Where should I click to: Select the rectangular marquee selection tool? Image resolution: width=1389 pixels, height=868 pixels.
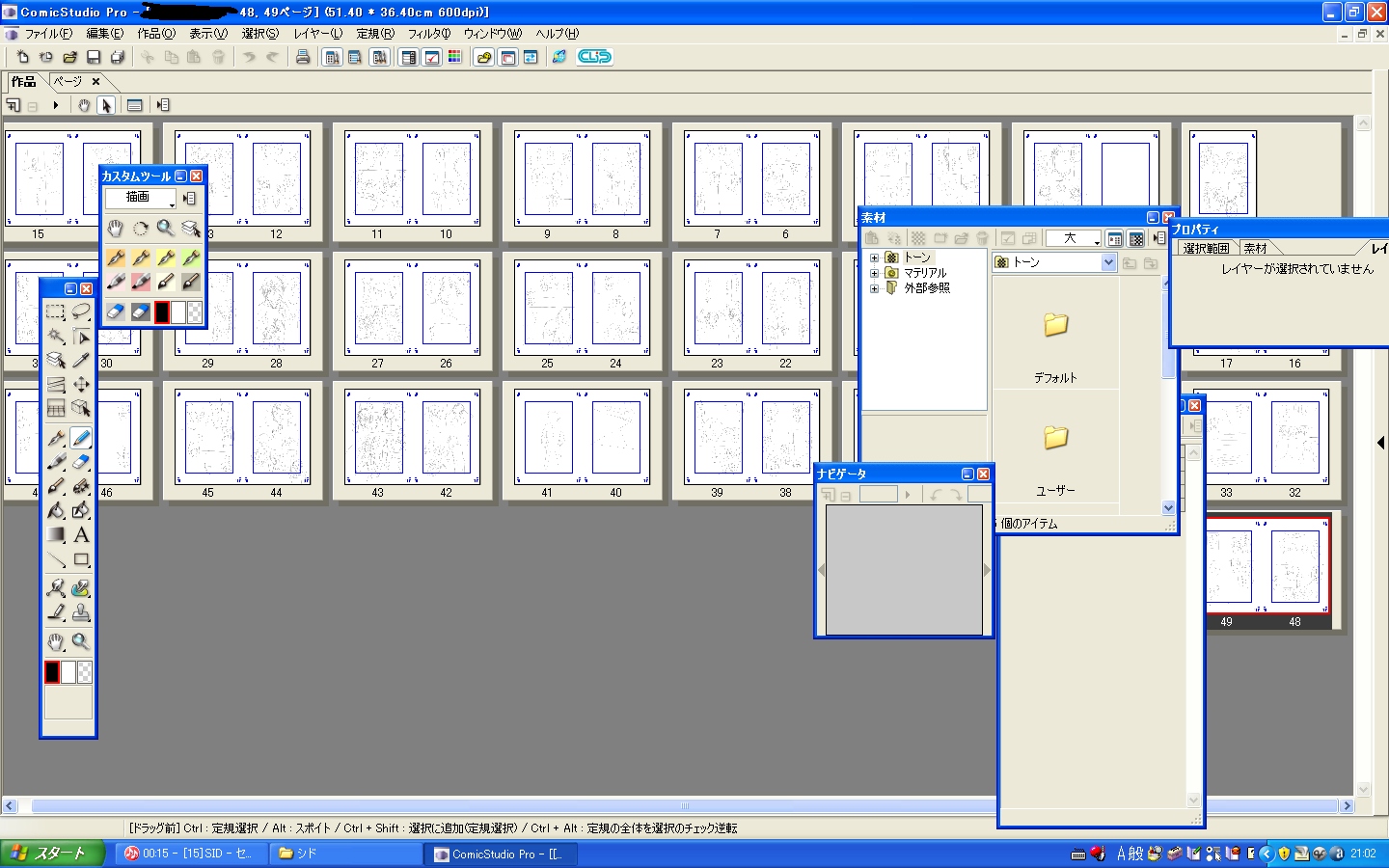coord(56,312)
